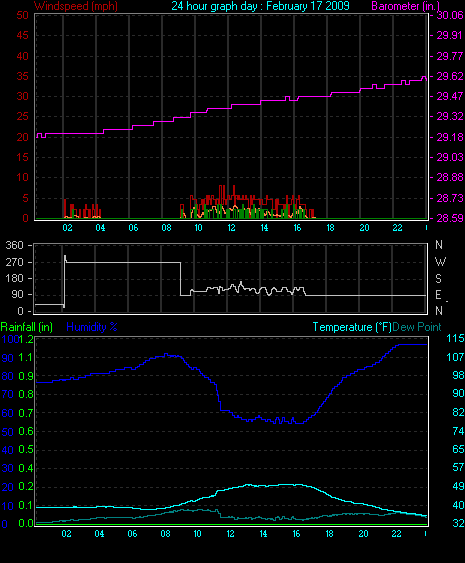This screenshot has width=465, height=563.
Task: Click the W compass label on direction chart
Action: (x=440, y=262)
